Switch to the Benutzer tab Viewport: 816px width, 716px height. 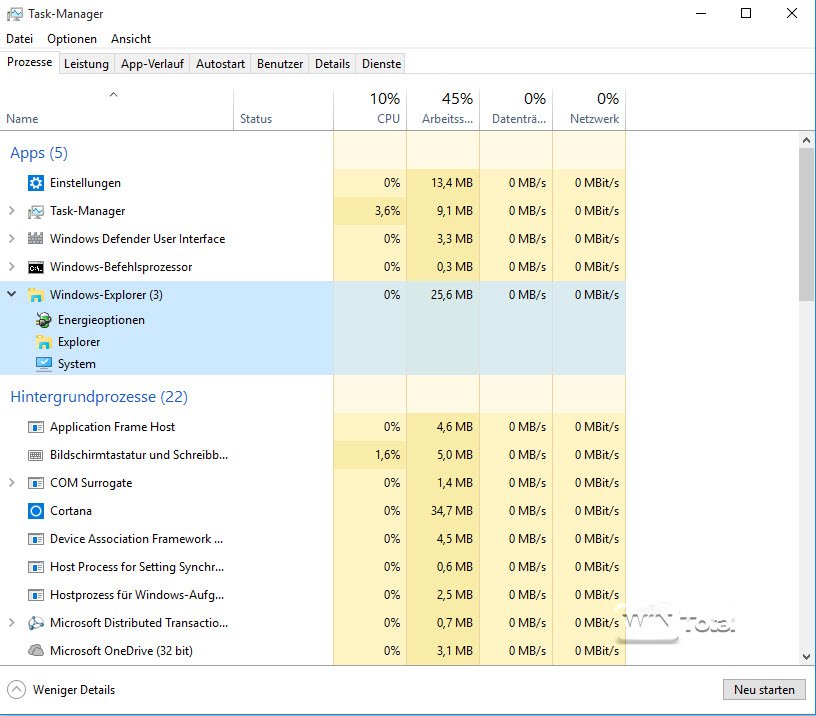click(280, 64)
